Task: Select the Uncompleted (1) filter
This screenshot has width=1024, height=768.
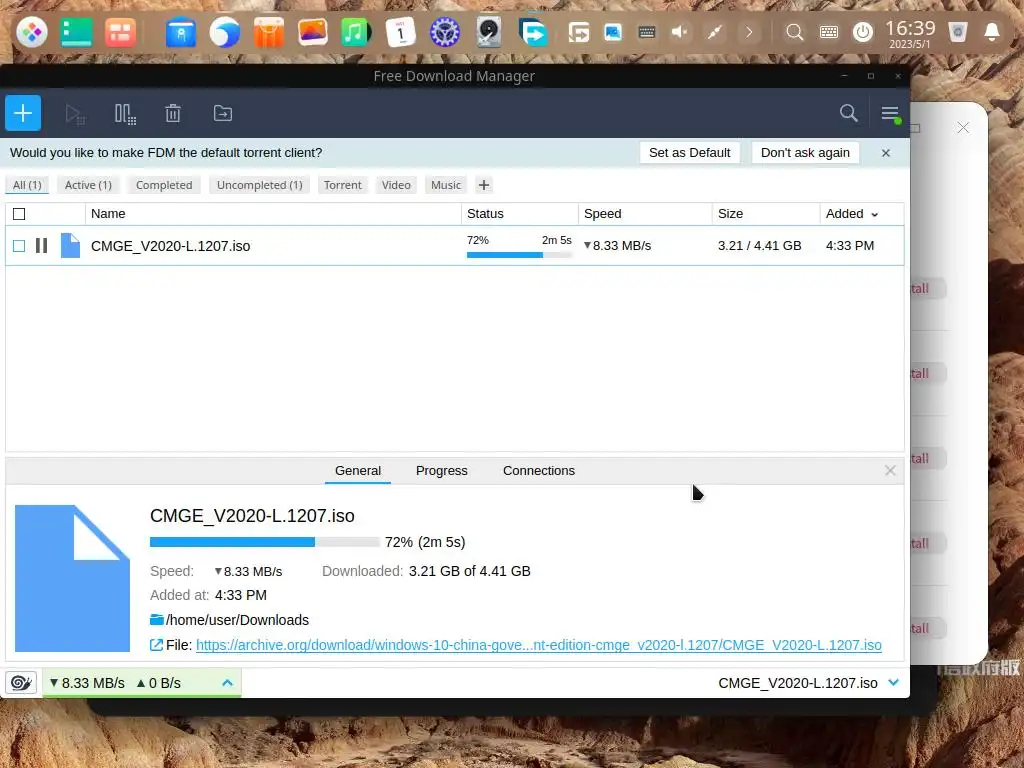Action: click(259, 185)
